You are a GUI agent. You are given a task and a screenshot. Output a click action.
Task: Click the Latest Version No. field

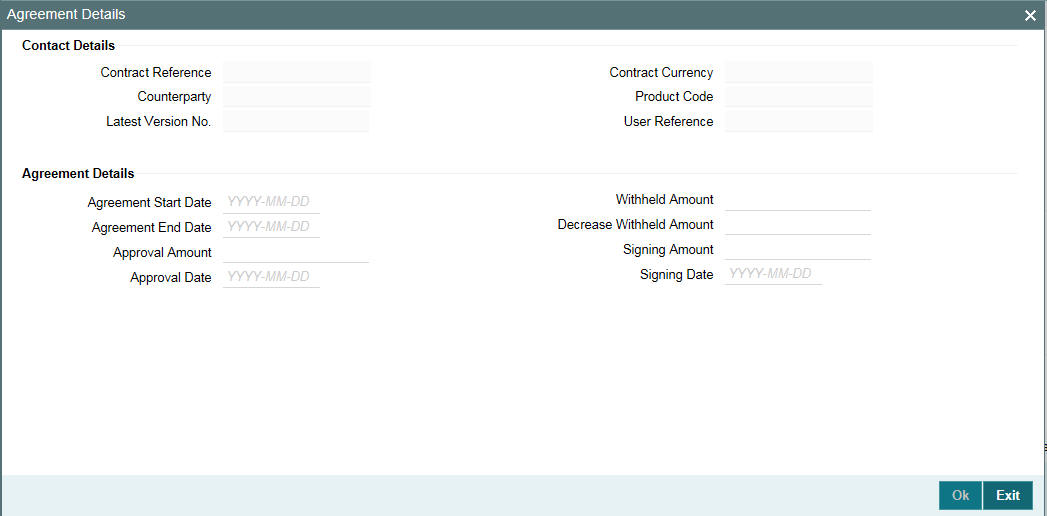[x=296, y=121]
